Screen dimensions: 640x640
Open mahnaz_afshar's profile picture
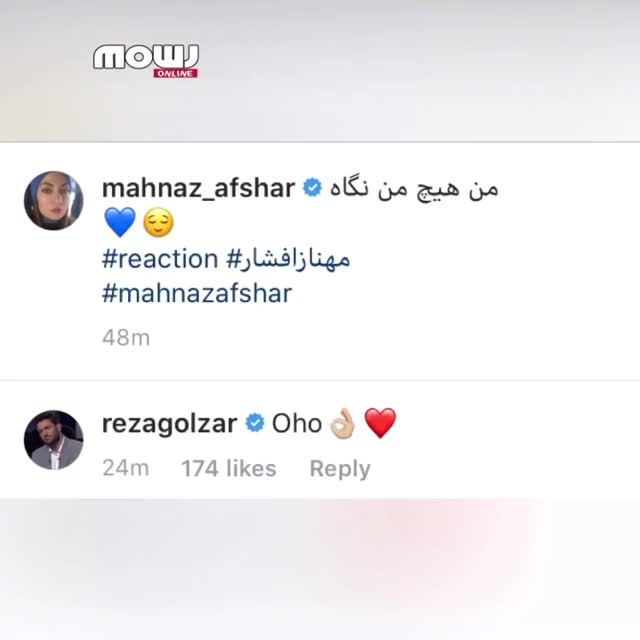tap(53, 201)
